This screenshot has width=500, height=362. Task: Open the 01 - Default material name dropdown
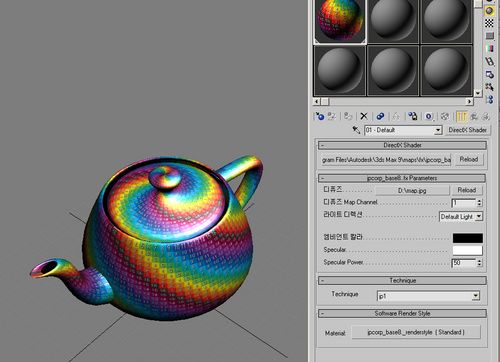[438, 130]
